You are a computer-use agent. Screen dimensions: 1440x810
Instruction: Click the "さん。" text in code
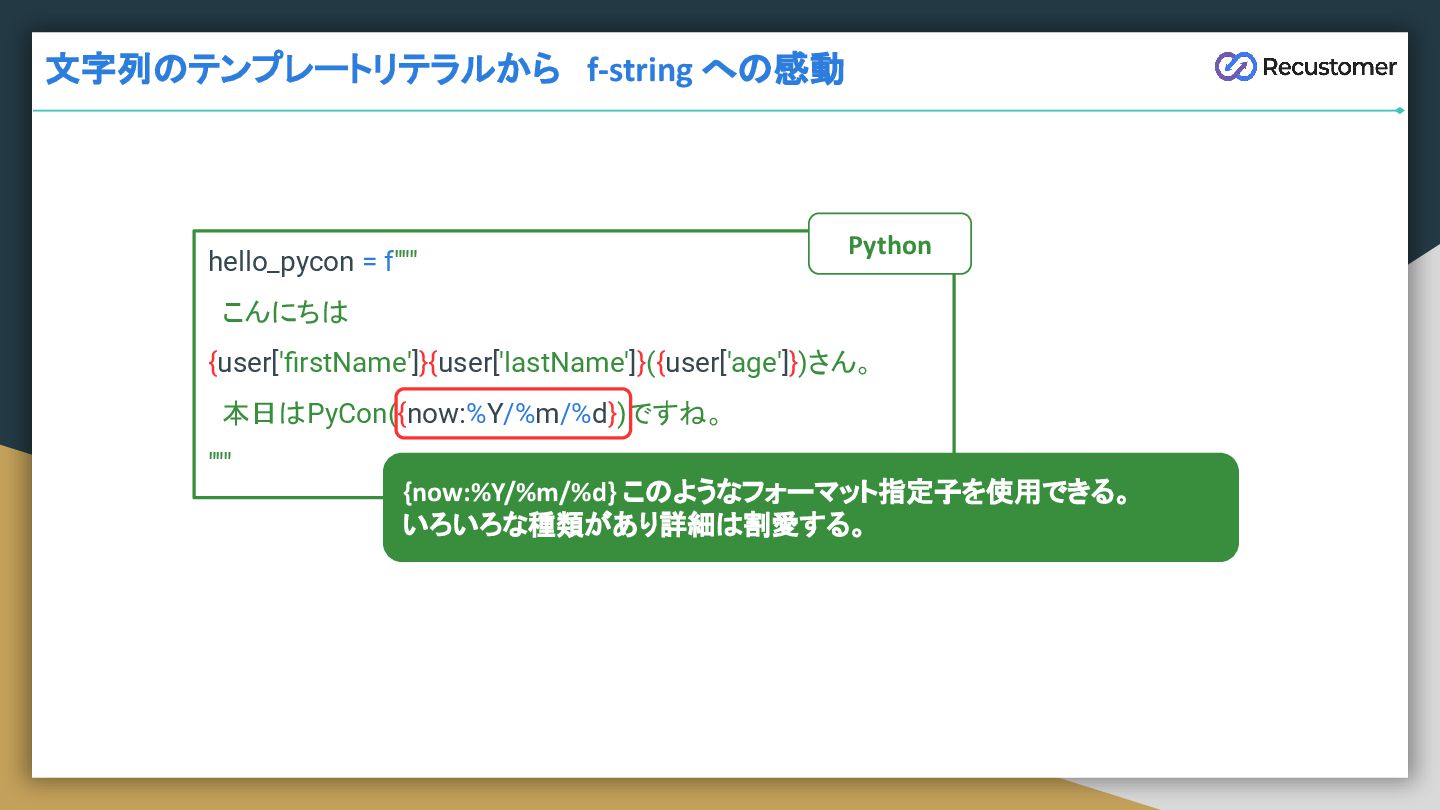pos(840,363)
